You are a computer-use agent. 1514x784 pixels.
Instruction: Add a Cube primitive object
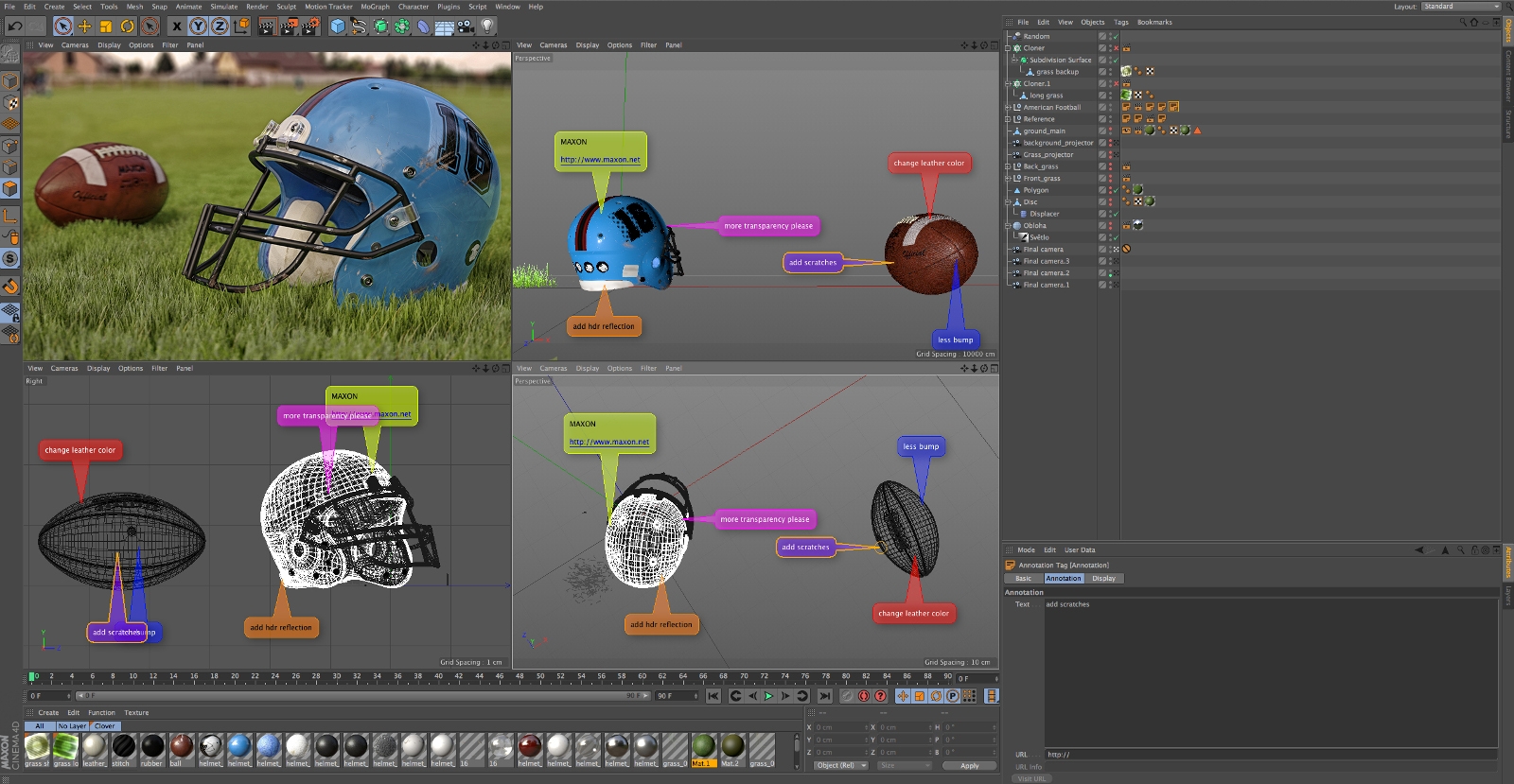(338, 26)
